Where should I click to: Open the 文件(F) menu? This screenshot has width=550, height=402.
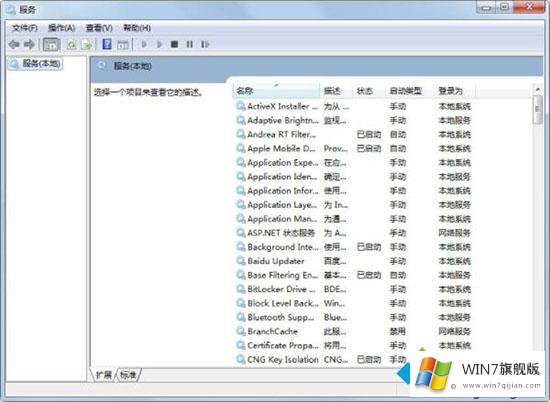pos(25,28)
